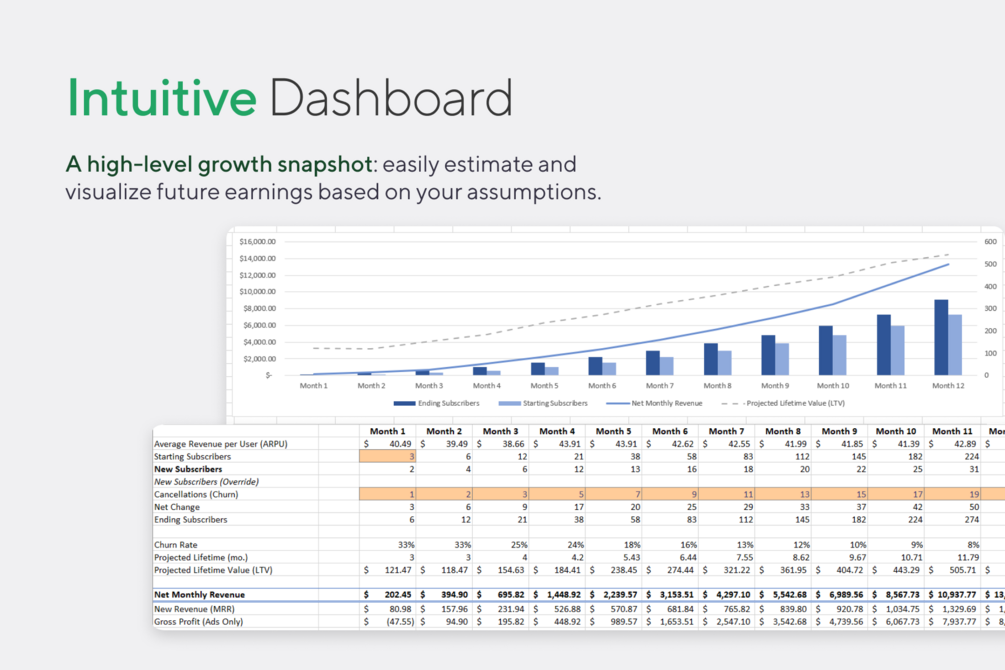Select the Starting Subscribers Month 1 cell showing 3
The height and width of the screenshot is (670, 1005).
(387, 456)
